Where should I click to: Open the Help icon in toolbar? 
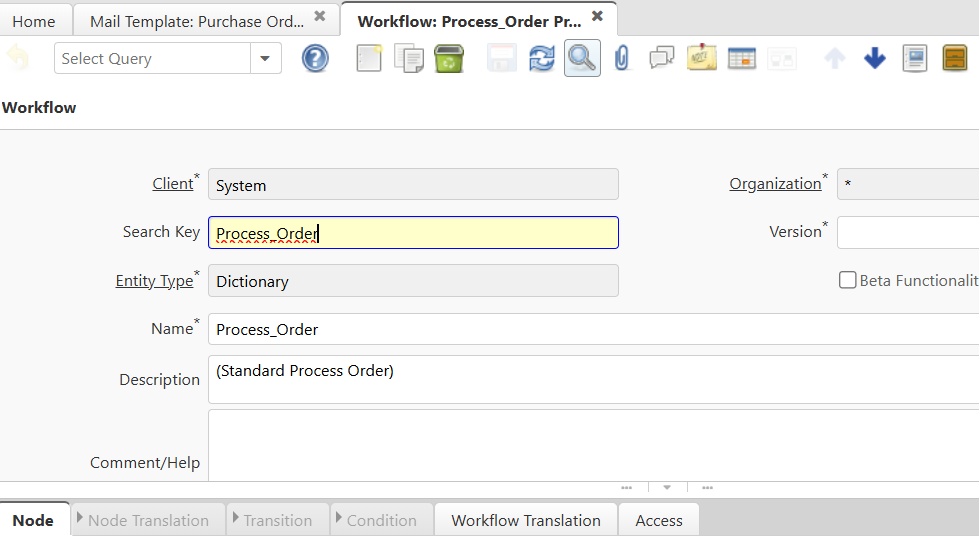(x=315, y=59)
